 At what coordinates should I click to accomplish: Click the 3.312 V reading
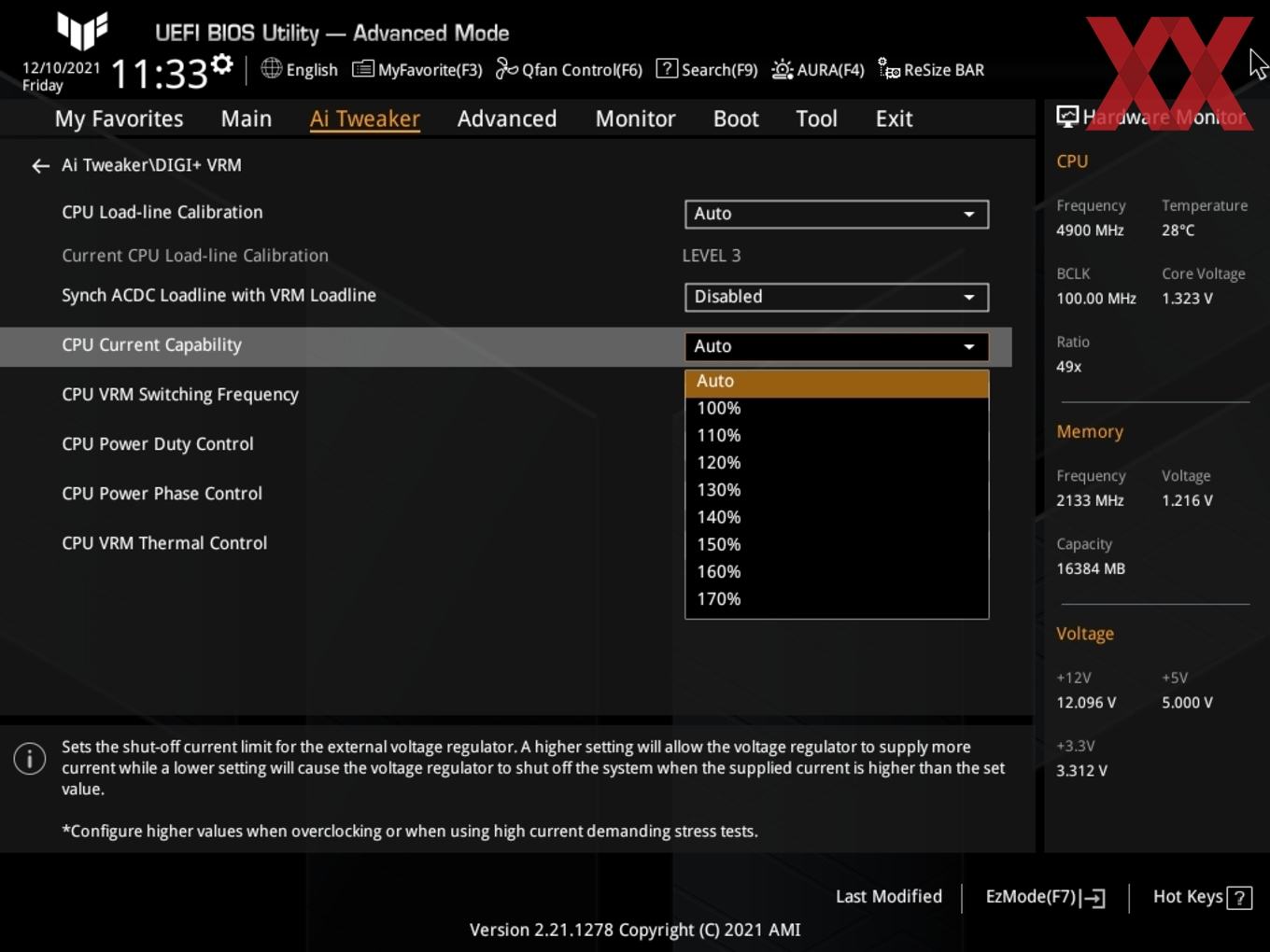coord(1081,770)
